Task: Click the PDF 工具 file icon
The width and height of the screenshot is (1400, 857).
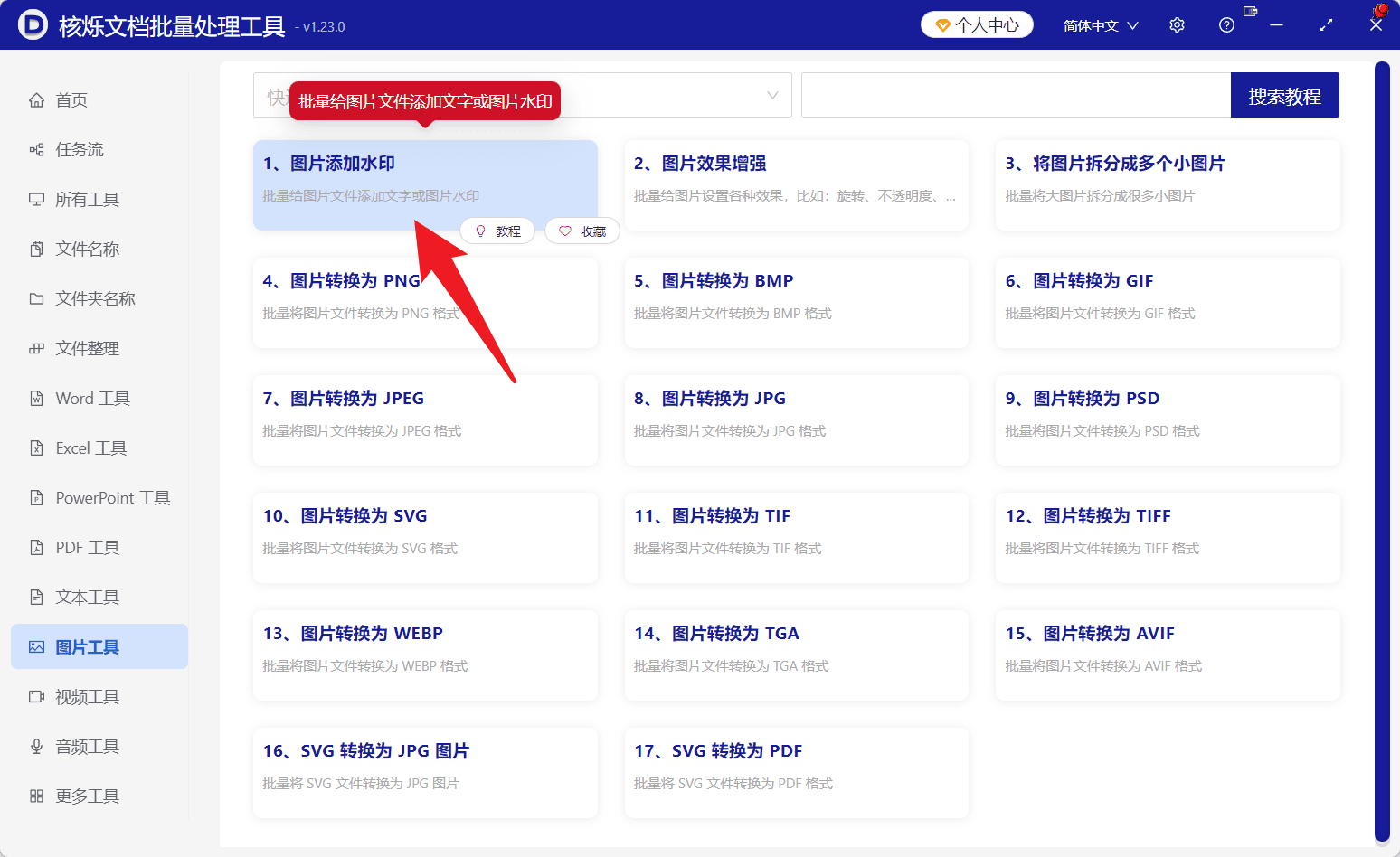Action: coord(36,548)
